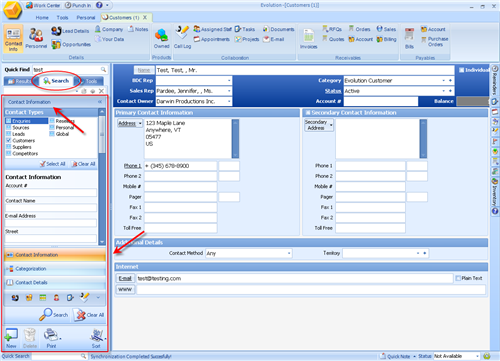Toggle Global contact type checkbox
Viewport: 500px width, 361px height.
(52, 134)
